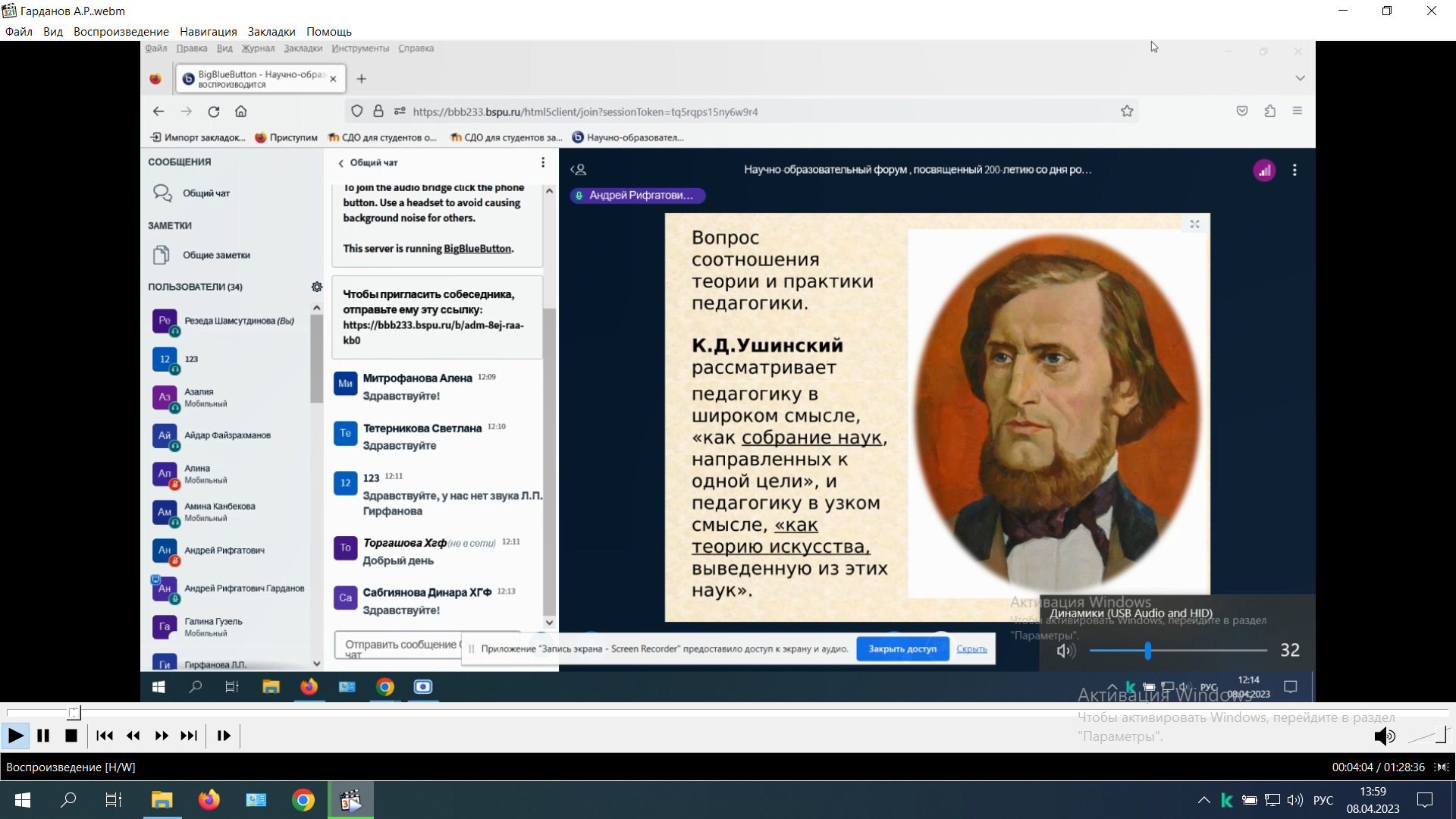This screenshot has height=819, width=1456.
Task: Click the rewind (decrease speed) button
Action: pos(133,736)
